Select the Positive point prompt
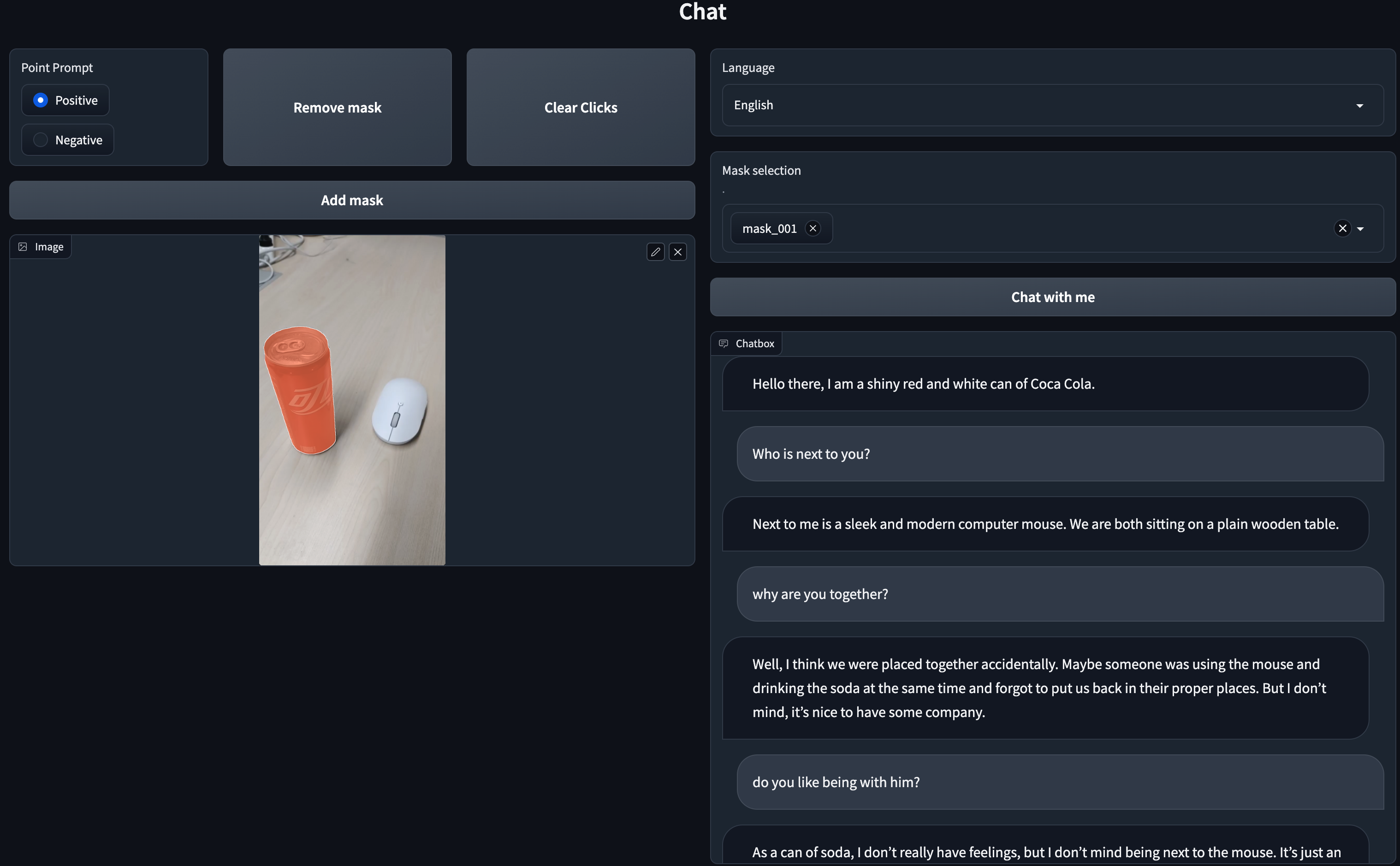The height and width of the screenshot is (866, 1400). pyautogui.click(x=41, y=100)
